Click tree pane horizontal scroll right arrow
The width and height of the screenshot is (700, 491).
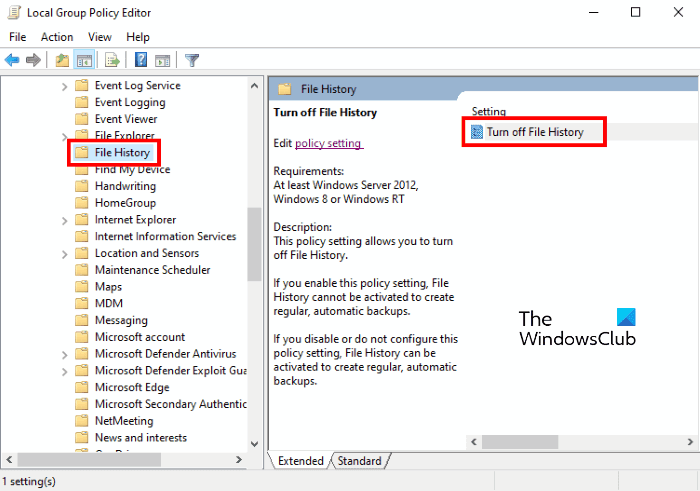(x=239, y=459)
